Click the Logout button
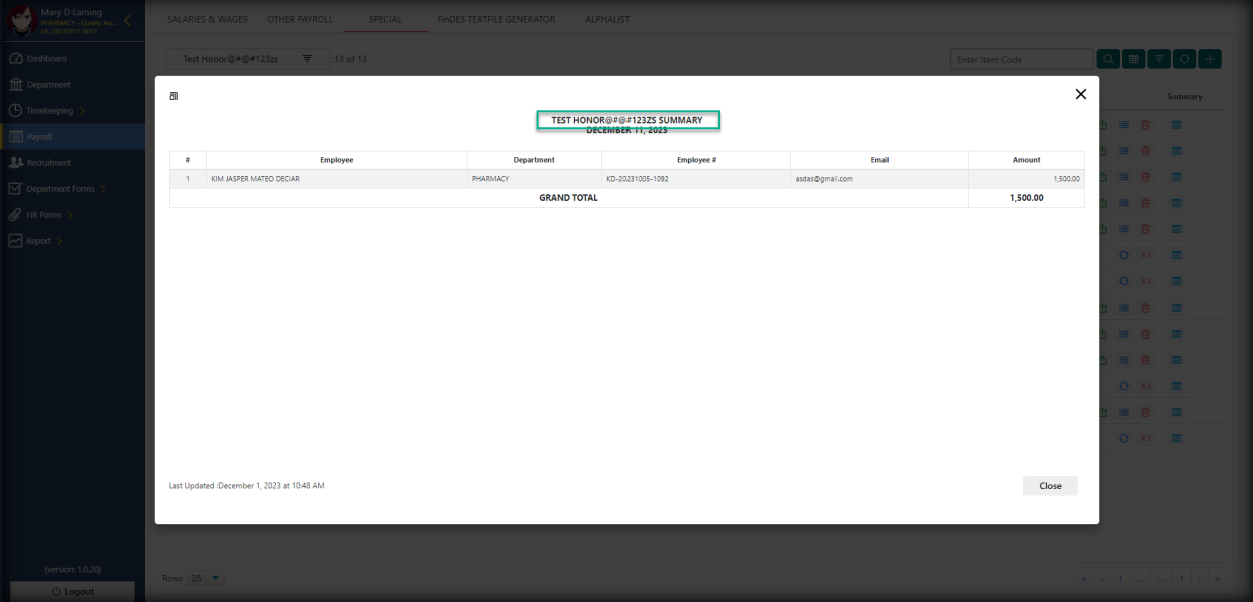This screenshot has width=1253, height=602. click(x=72, y=591)
